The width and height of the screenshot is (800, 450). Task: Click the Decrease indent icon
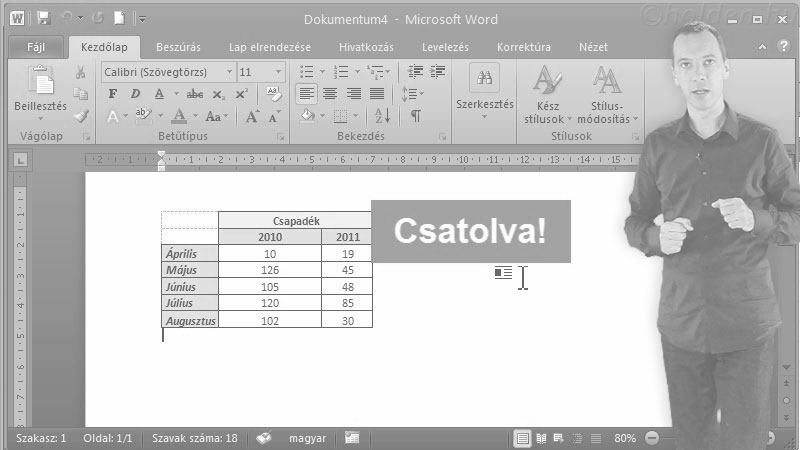click(x=415, y=71)
